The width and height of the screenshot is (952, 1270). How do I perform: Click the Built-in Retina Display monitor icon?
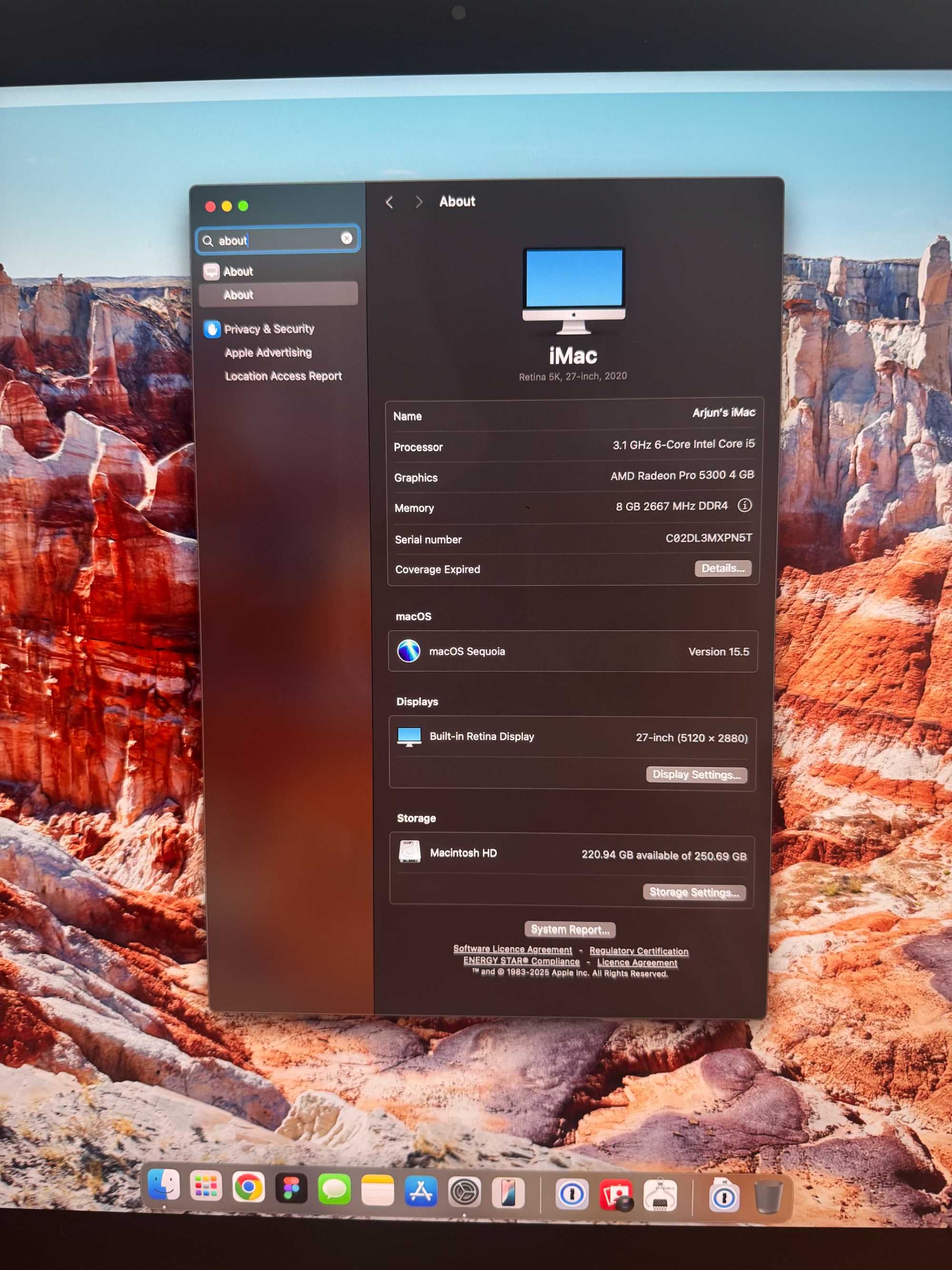(409, 737)
